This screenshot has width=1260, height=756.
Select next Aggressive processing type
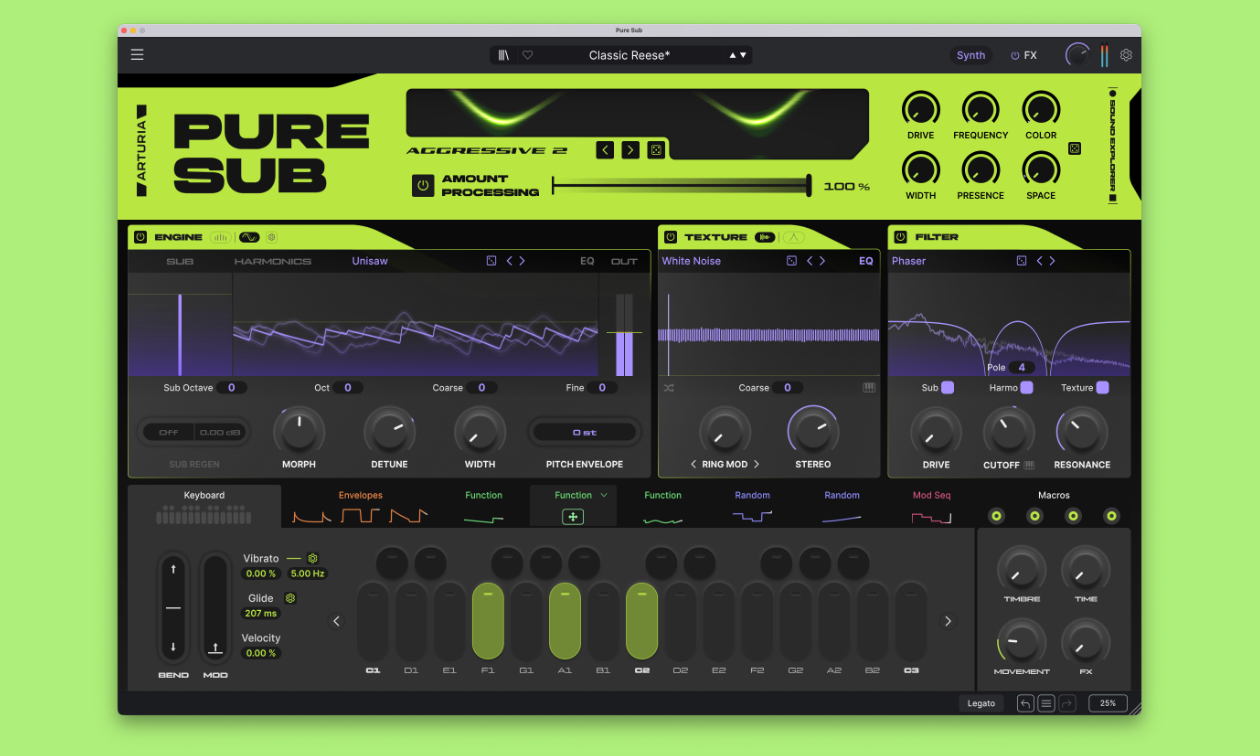[x=630, y=150]
